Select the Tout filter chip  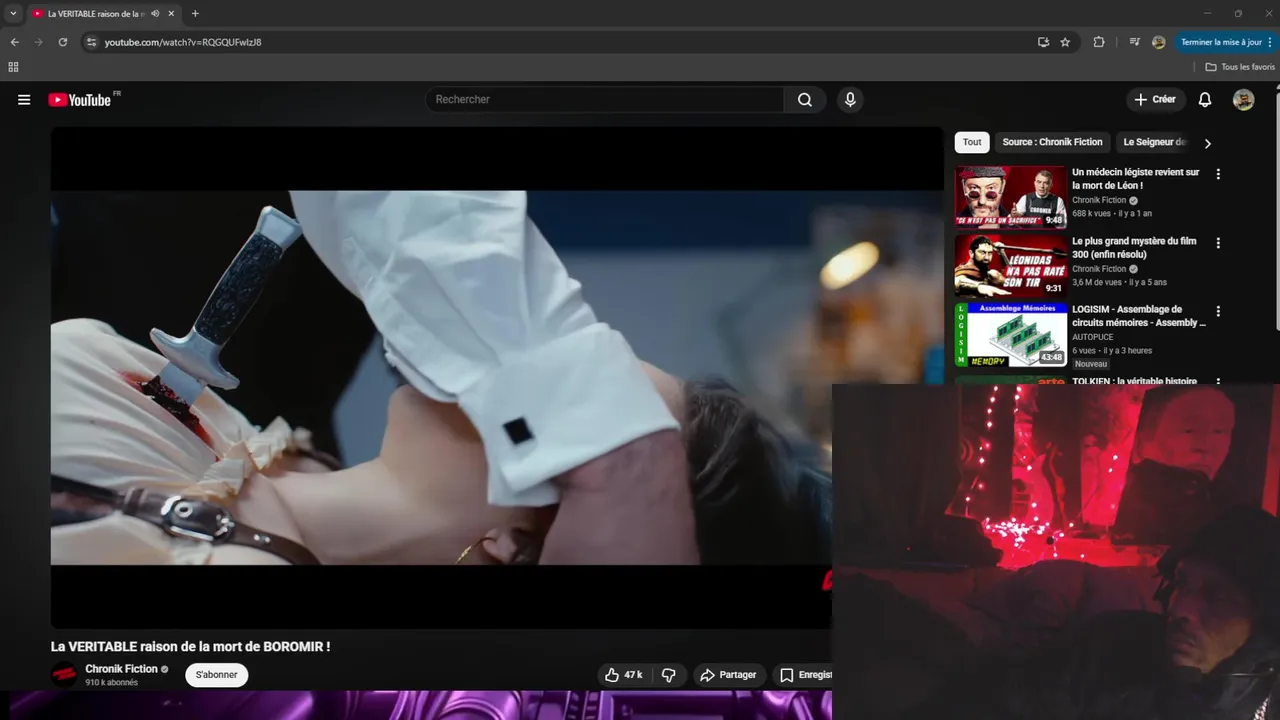point(972,142)
